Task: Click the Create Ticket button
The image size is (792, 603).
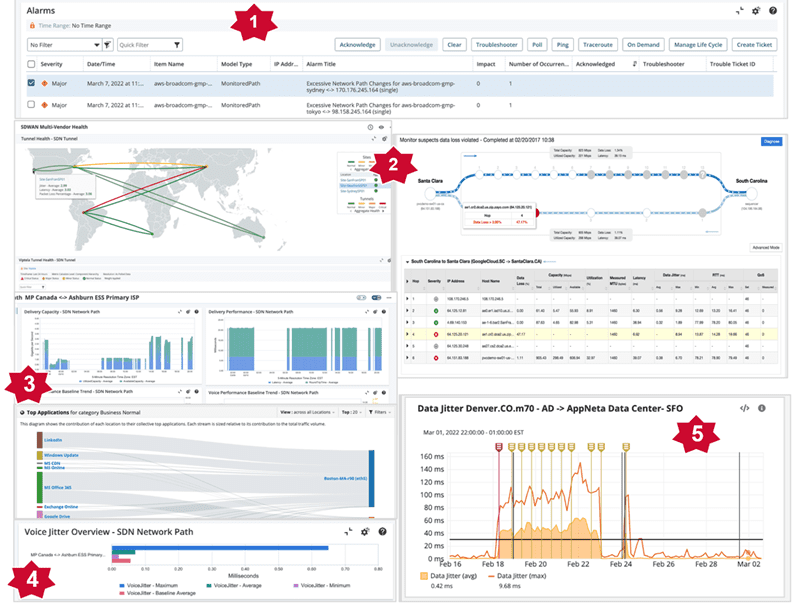Action: (x=758, y=45)
